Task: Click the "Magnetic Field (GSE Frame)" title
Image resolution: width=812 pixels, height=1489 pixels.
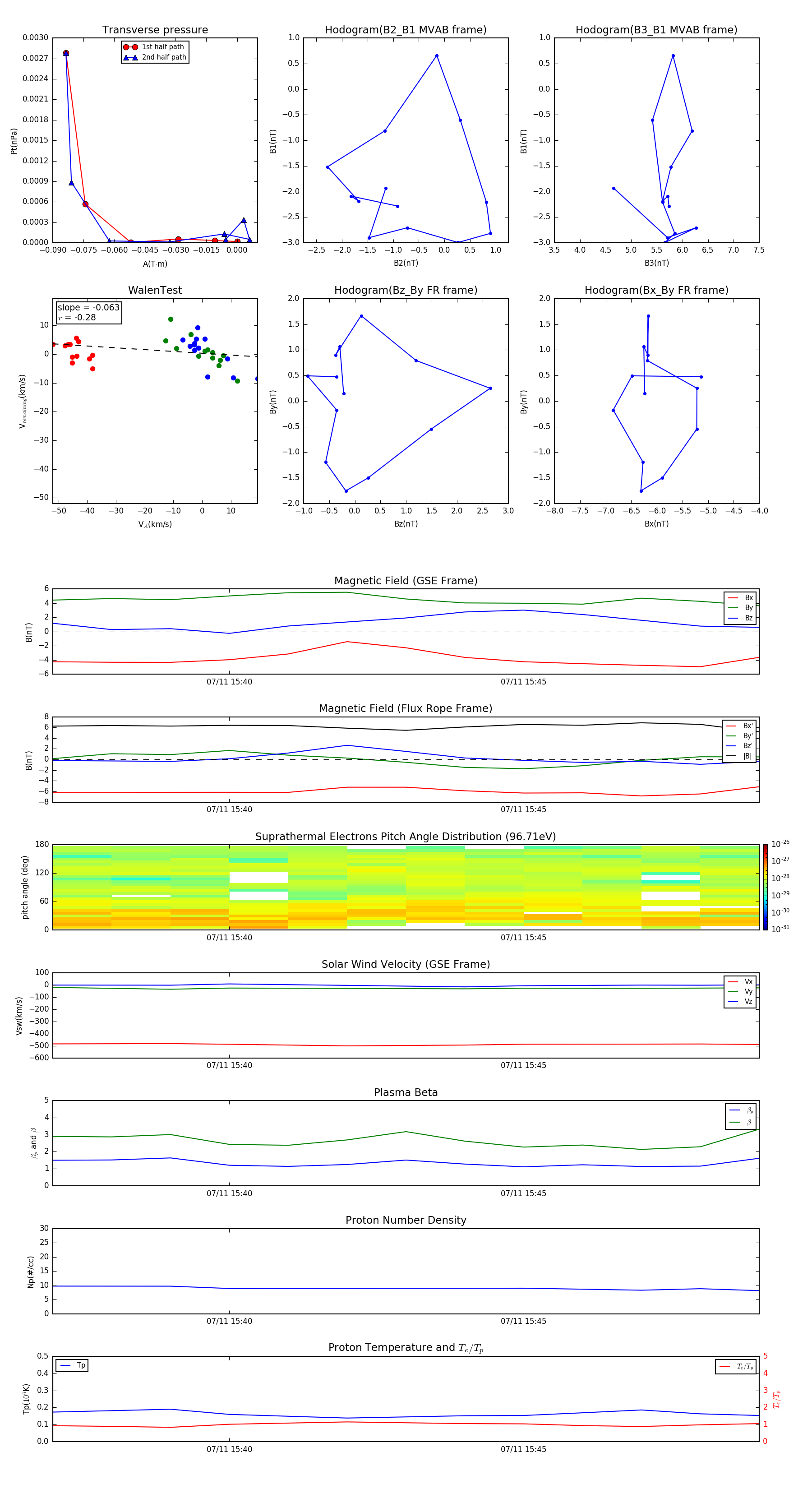Action: (x=406, y=581)
